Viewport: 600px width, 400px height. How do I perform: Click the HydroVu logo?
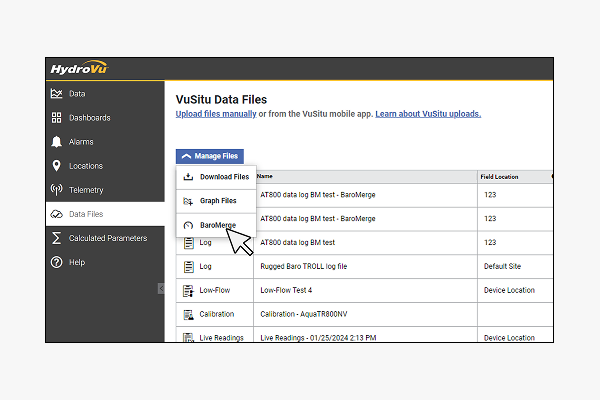point(80,68)
